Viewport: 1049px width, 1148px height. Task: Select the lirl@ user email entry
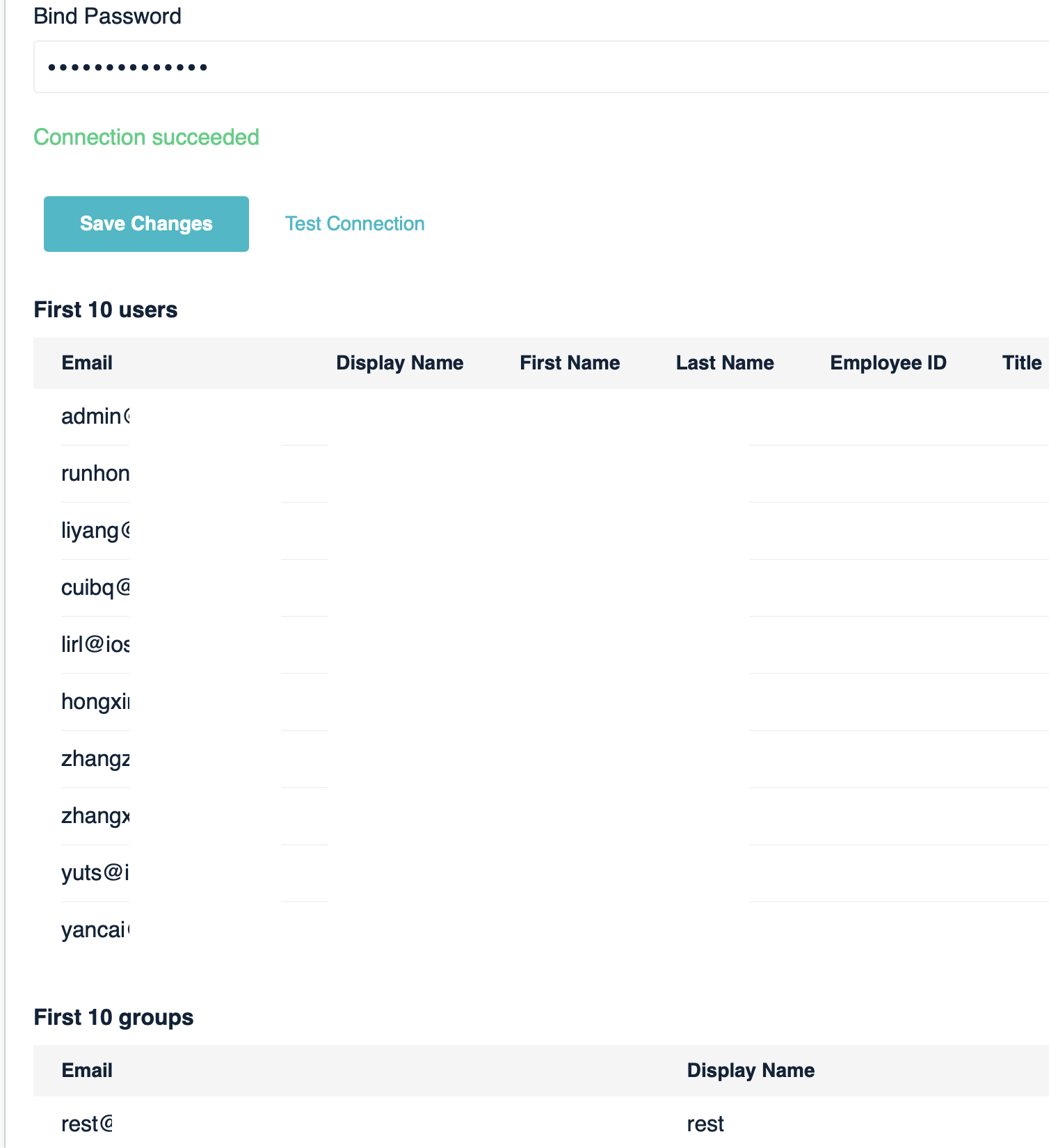[x=95, y=644]
